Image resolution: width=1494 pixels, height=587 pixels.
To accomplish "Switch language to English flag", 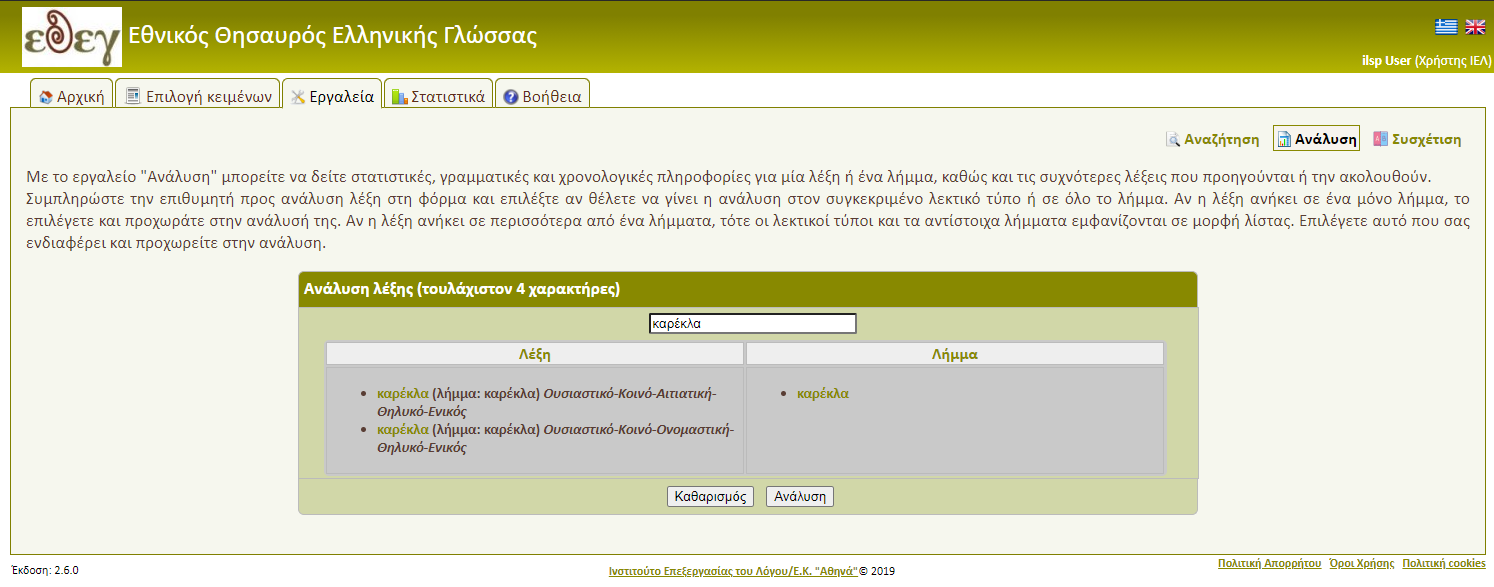I will [x=1475, y=27].
